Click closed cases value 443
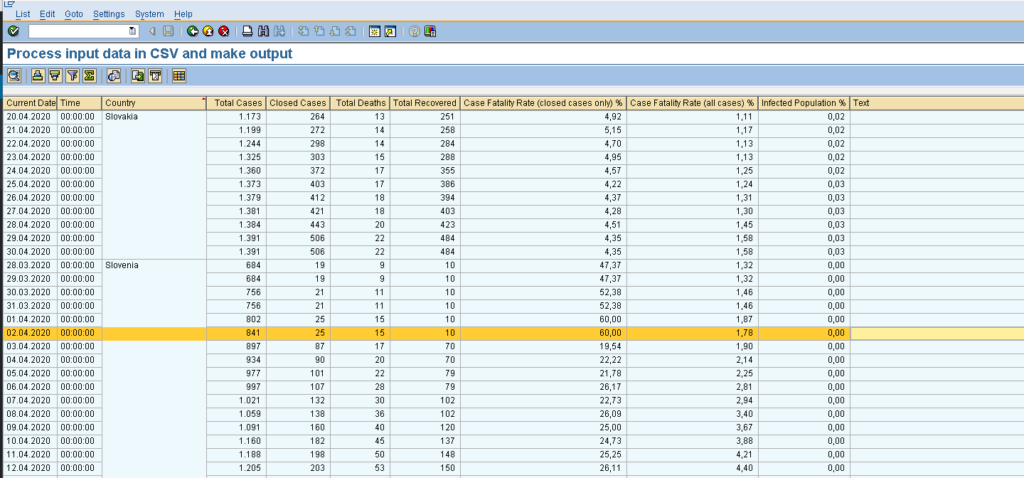This screenshot has height=478, width=1024. click(x=296, y=225)
